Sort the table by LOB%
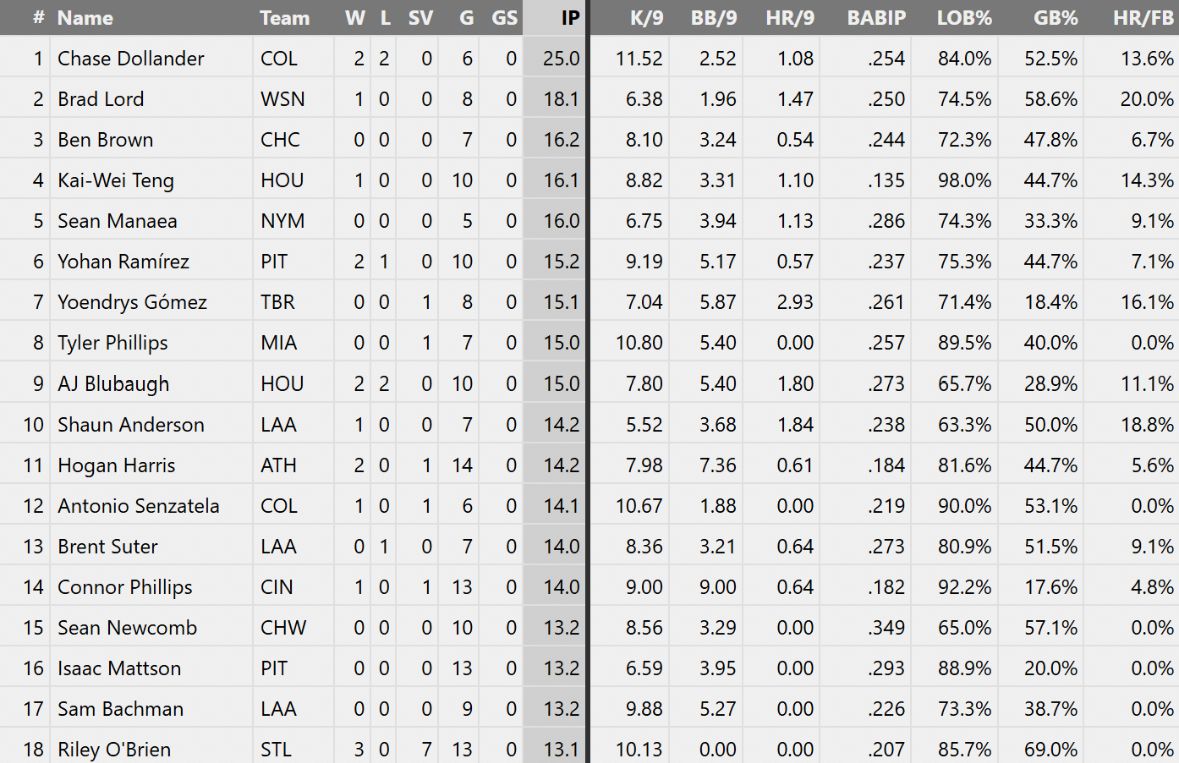 [964, 18]
